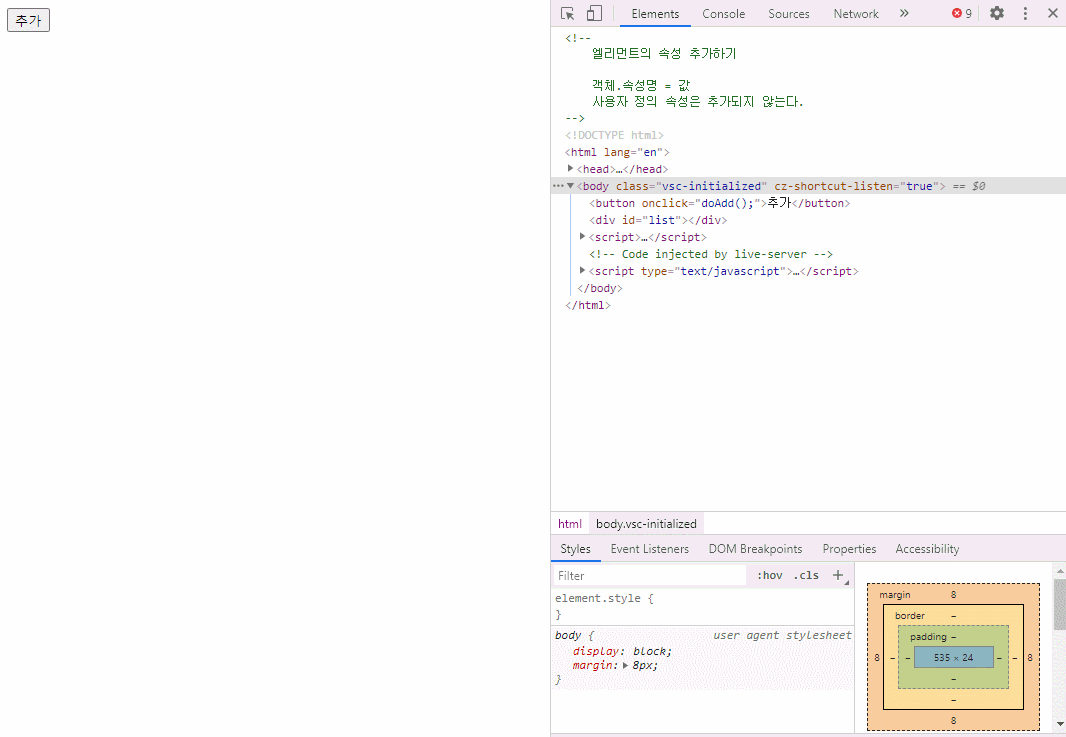Image resolution: width=1066 pixels, height=737 pixels.
Task: Click the 엘리먼트의 속성 추가하기 comment text
Action: point(664,53)
